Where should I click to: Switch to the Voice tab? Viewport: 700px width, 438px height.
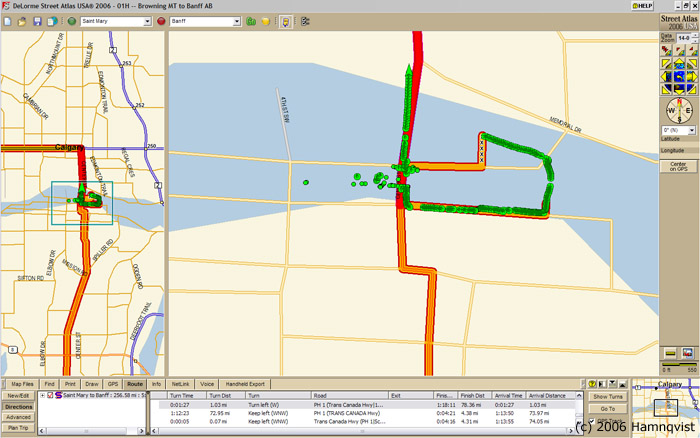[207, 384]
